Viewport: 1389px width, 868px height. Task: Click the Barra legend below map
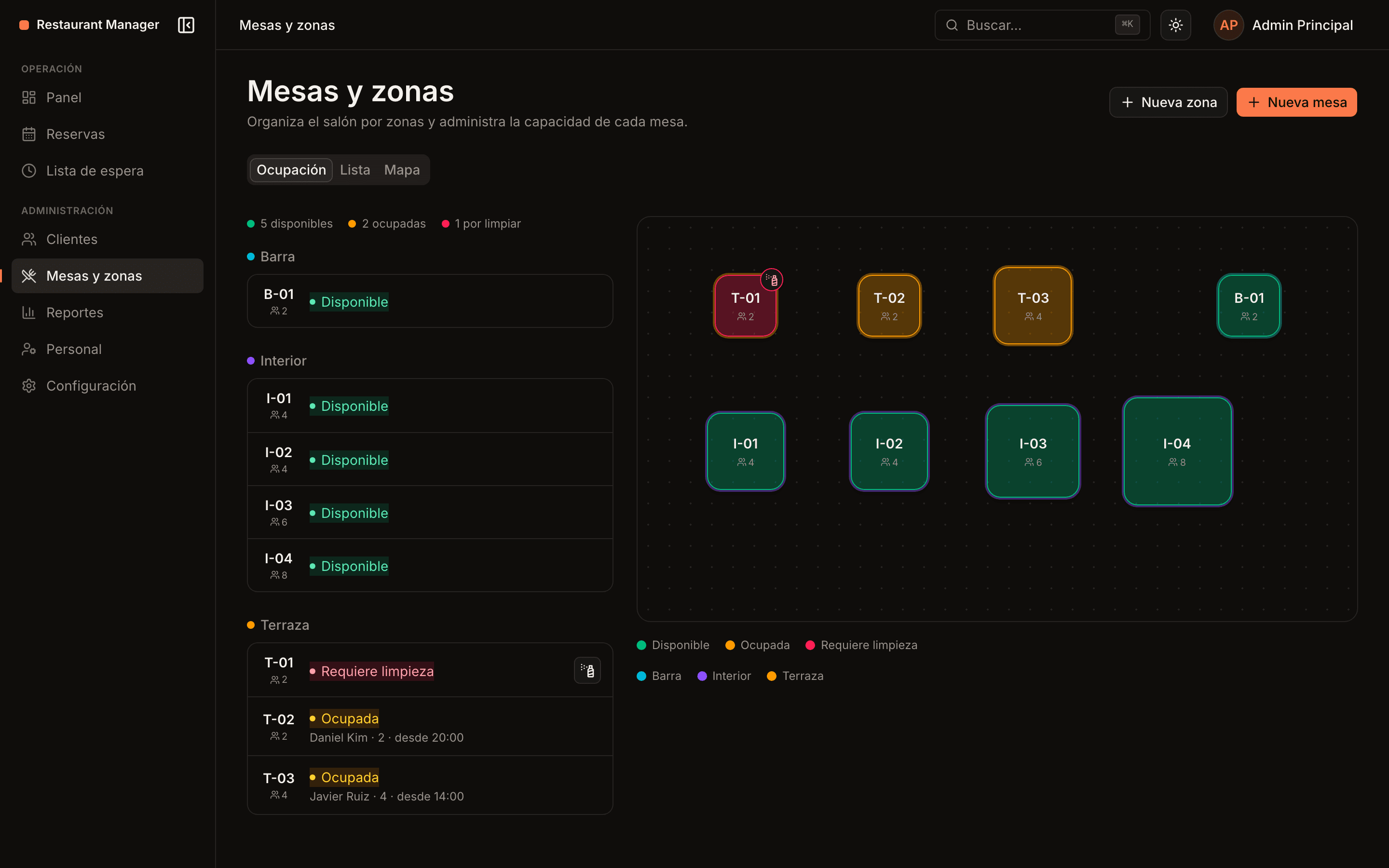pyautogui.click(x=659, y=676)
